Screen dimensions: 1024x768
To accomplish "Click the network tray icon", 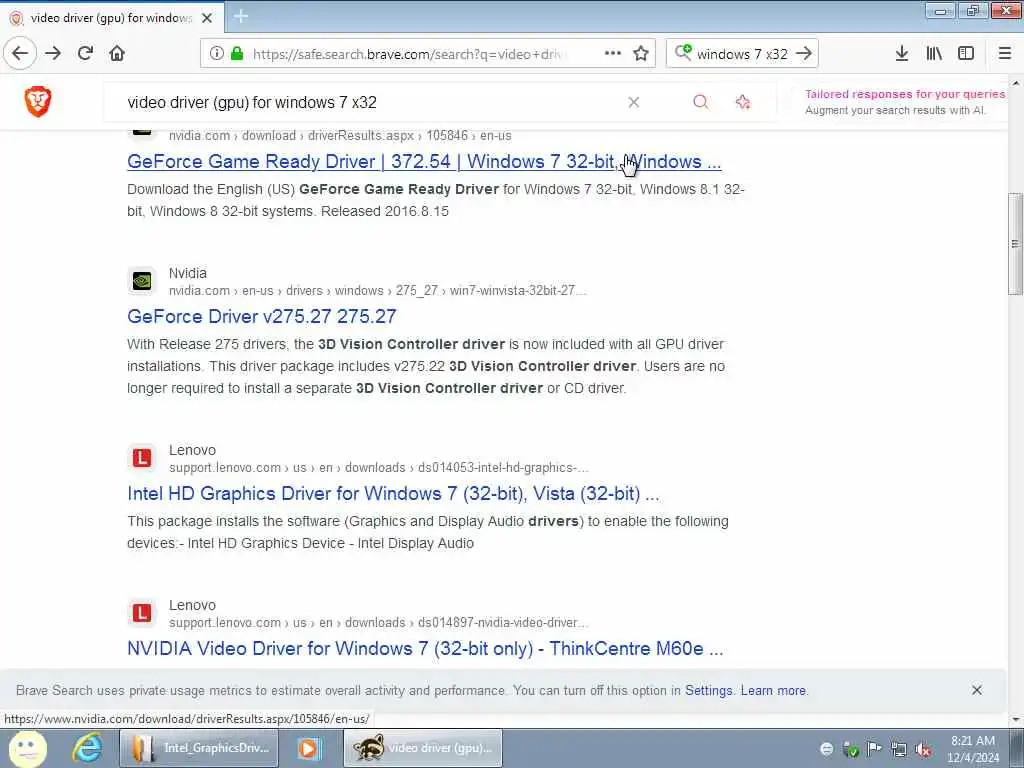I will pyautogui.click(x=899, y=750).
